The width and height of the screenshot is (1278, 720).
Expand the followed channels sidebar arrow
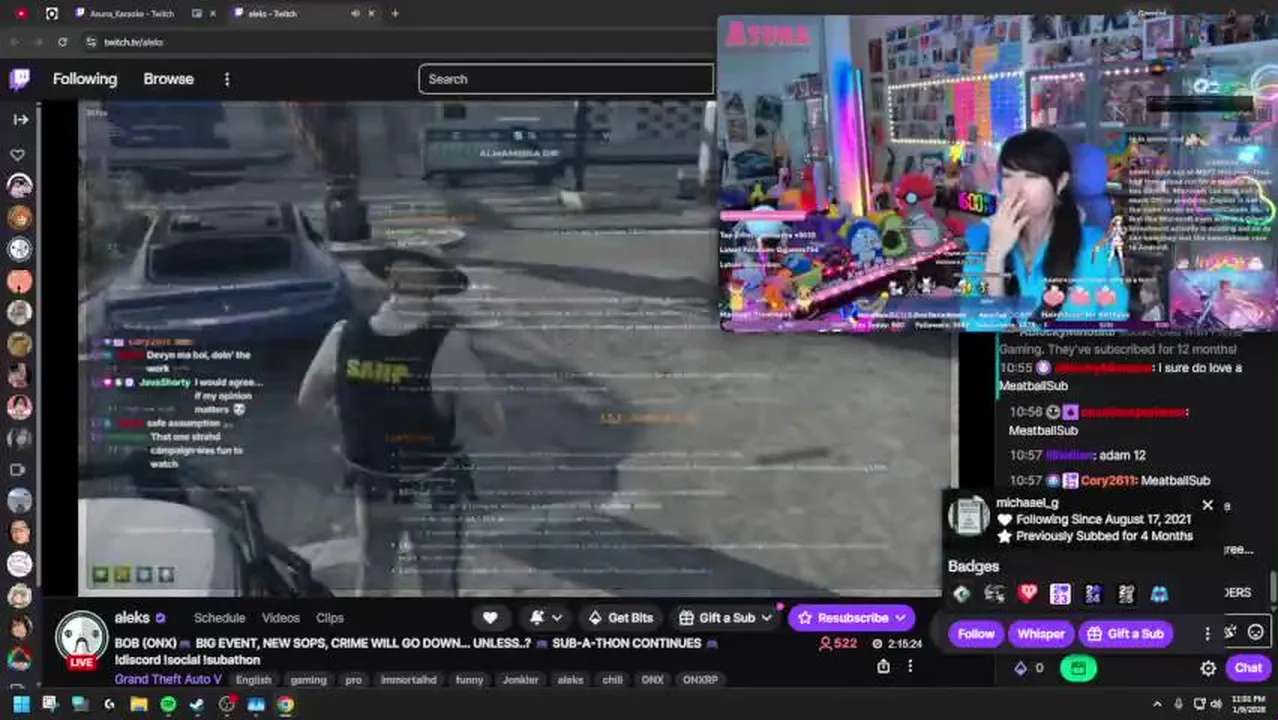coord(20,119)
